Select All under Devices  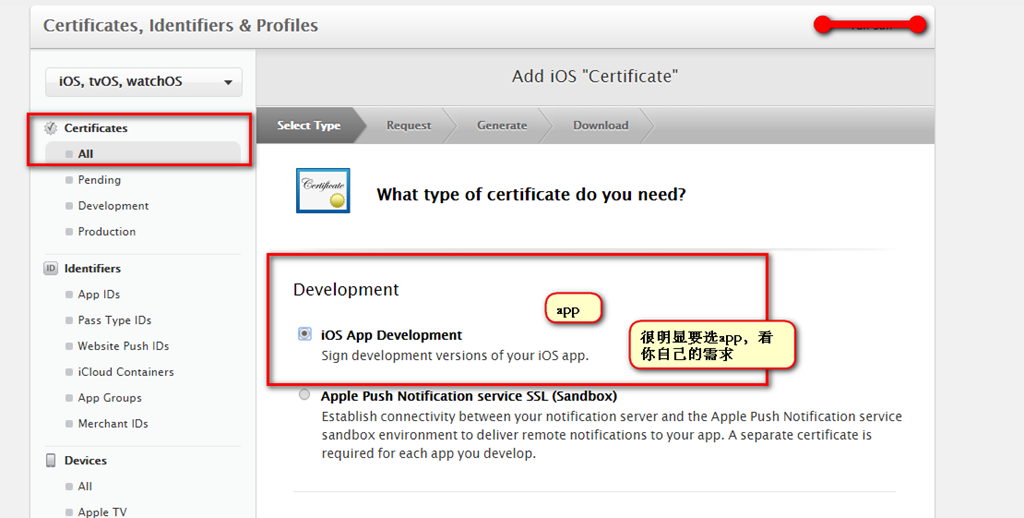tap(85, 487)
